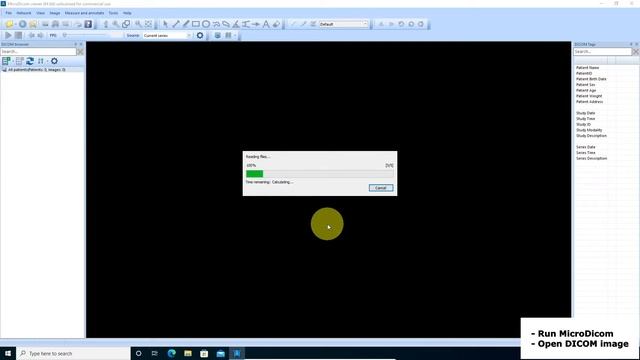The image size is (640, 360).
Task: Adjust the FPS slider handle
Action: [x=64, y=36]
